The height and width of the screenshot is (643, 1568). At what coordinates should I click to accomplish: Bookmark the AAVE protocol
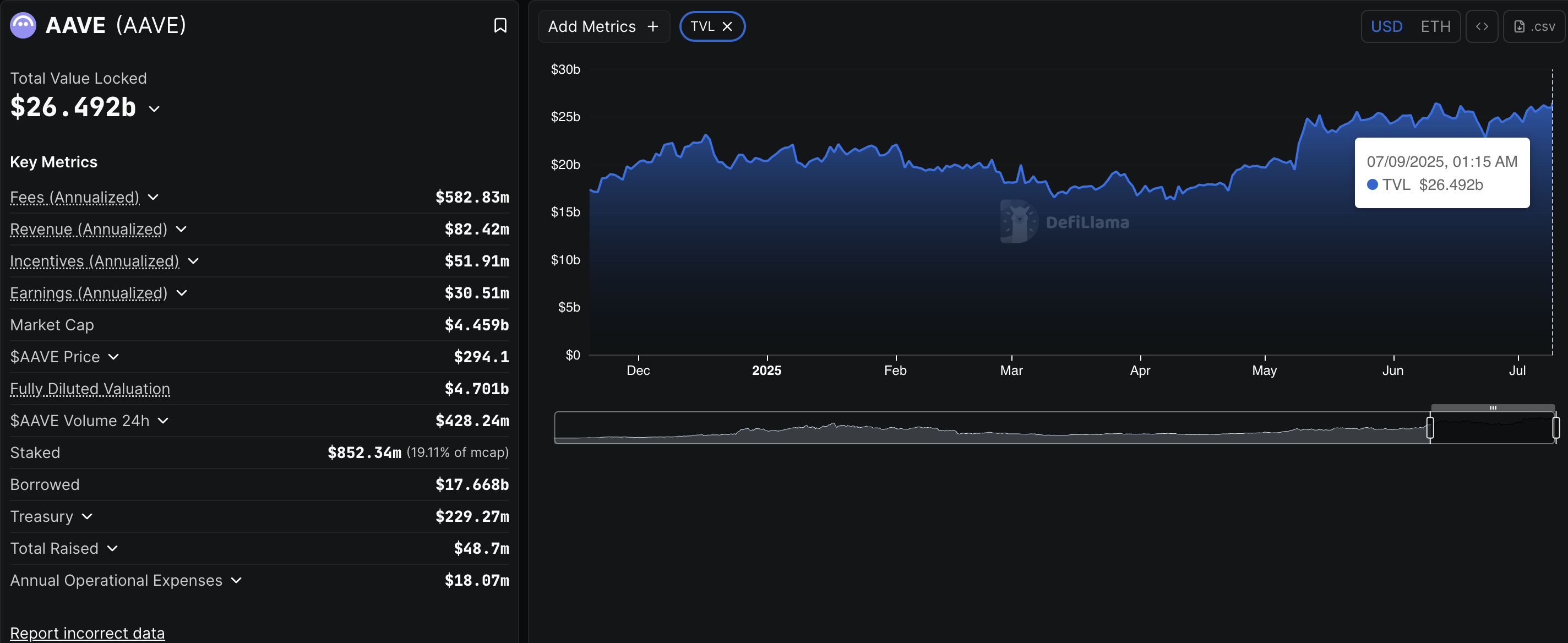[x=500, y=25]
